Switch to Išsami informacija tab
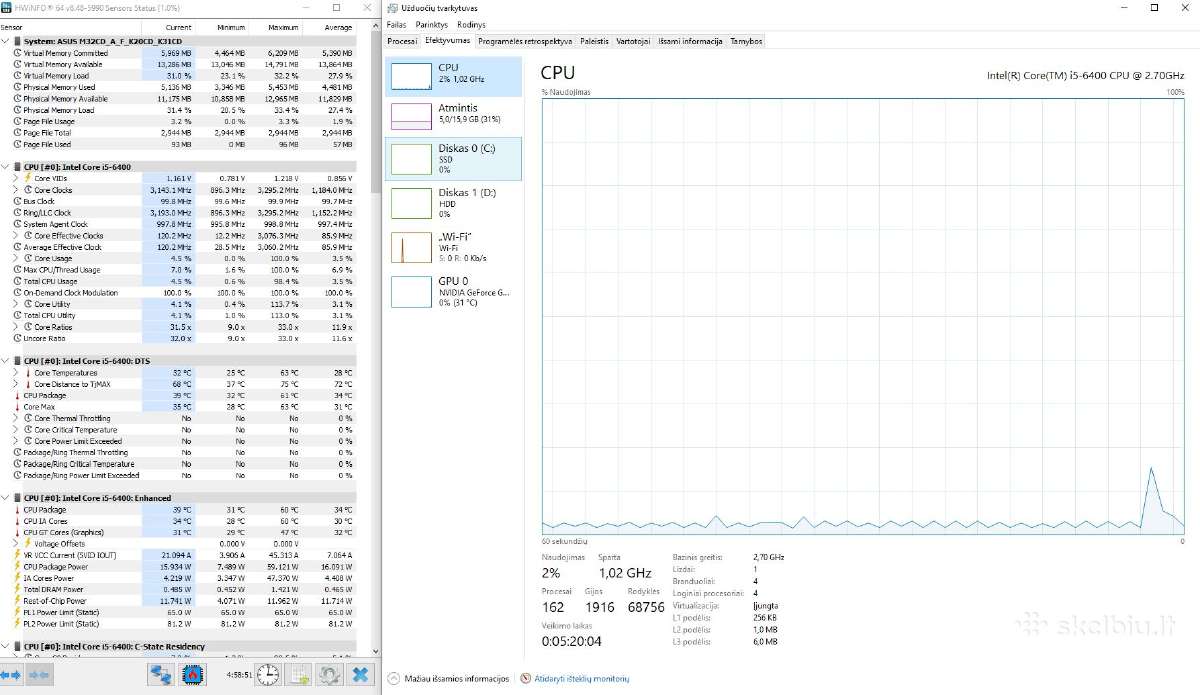The height and width of the screenshot is (695, 1200). 690,41
